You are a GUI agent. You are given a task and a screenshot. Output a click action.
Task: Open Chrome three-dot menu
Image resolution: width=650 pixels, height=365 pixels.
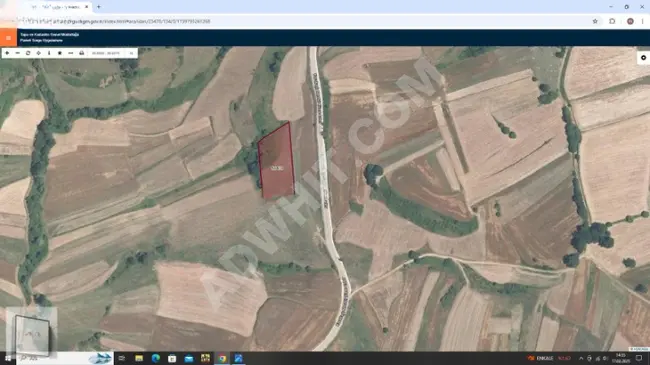[x=643, y=21]
